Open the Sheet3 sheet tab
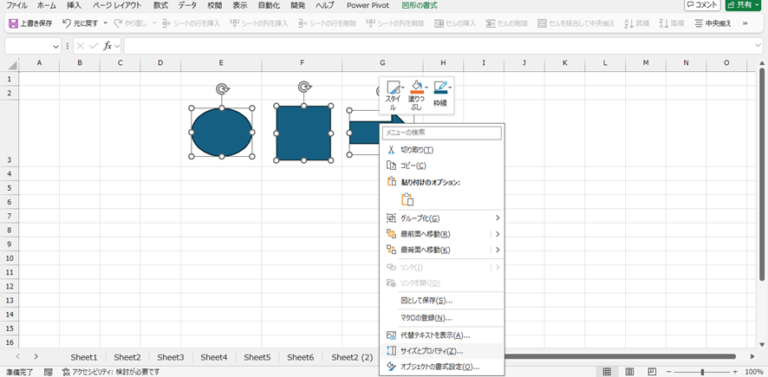 170,357
